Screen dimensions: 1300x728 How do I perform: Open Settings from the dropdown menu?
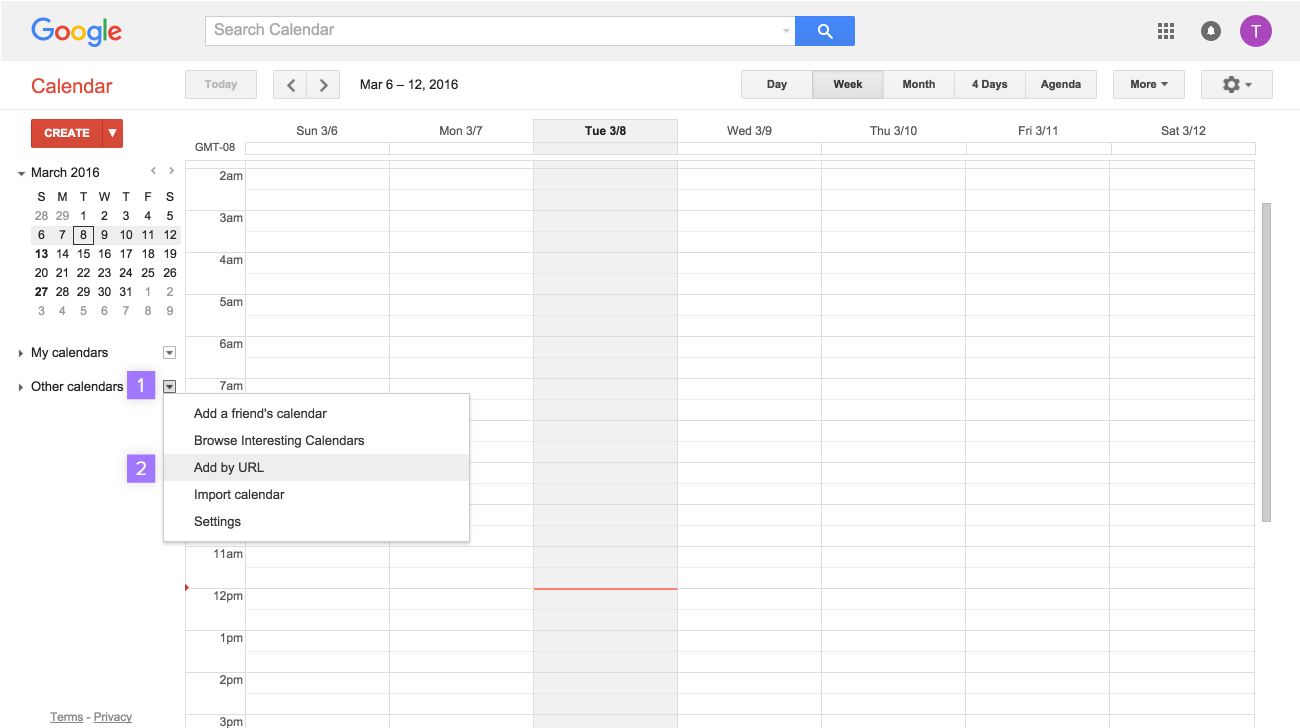point(316,522)
